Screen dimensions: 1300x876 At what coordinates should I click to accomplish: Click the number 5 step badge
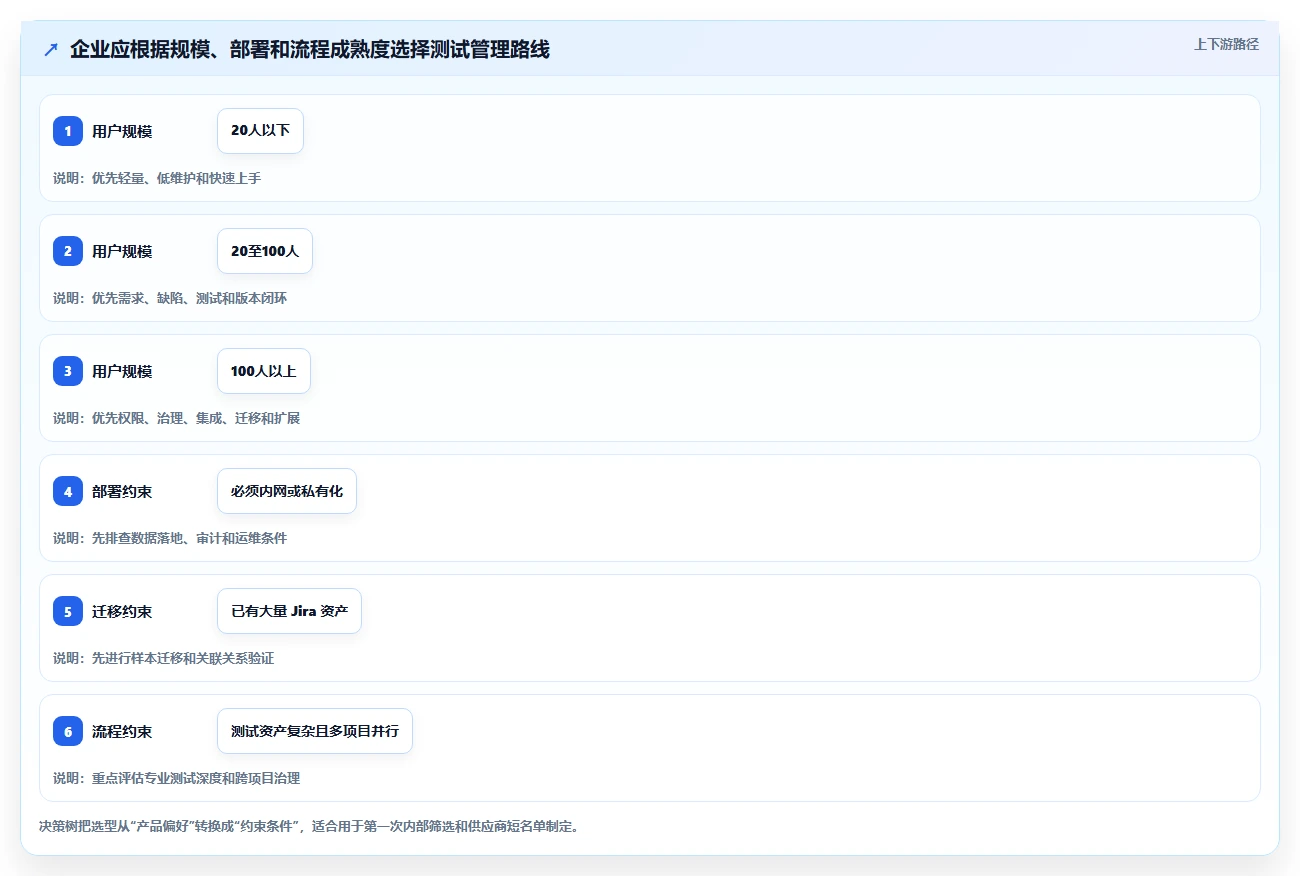point(68,611)
